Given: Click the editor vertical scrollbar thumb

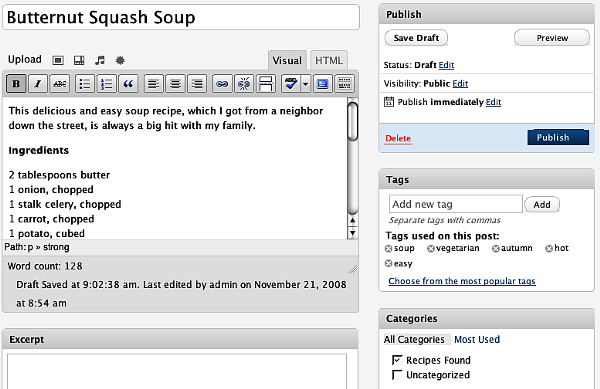Looking at the screenshot, I should (352, 122).
